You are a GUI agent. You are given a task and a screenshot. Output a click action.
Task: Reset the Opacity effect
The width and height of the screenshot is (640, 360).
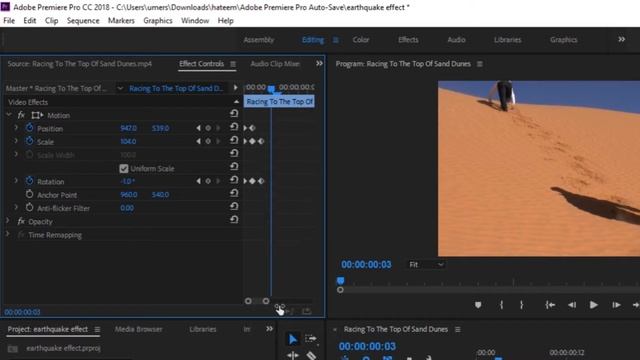(x=234, y=220)
